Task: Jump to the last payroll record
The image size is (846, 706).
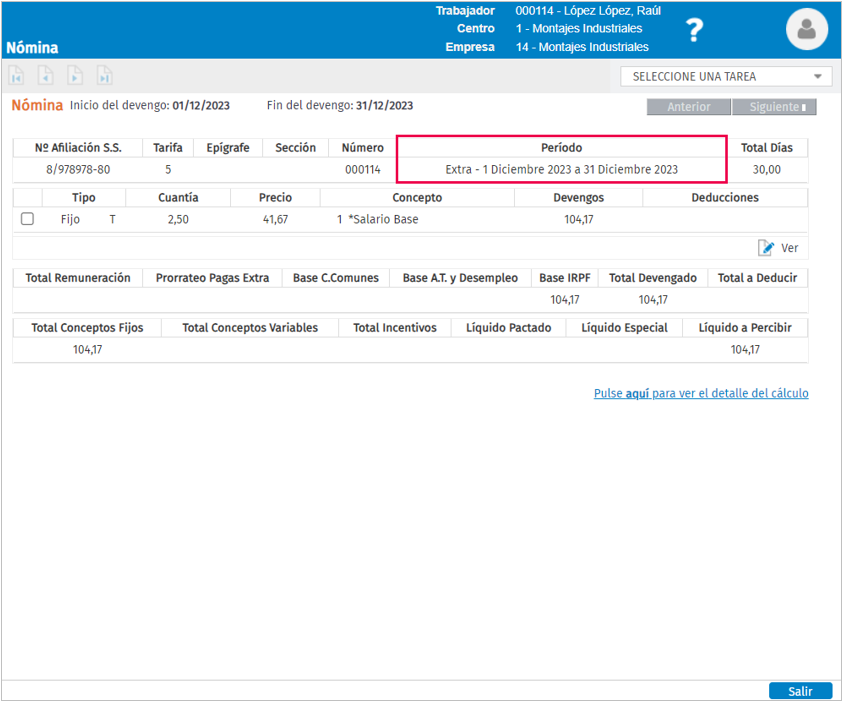Action: (104, 76)
